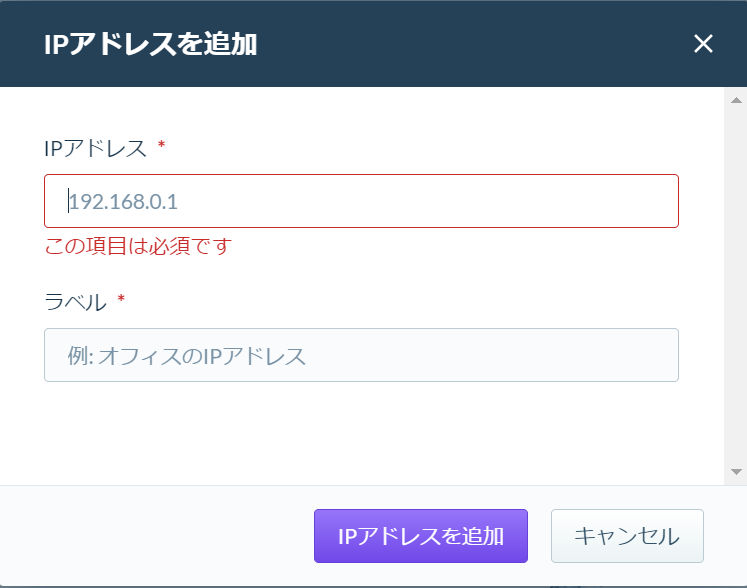Image resolution: width=747 pixels, height=588 pixels.
Task: Click the ラベル field label
Action: point(75,302)
